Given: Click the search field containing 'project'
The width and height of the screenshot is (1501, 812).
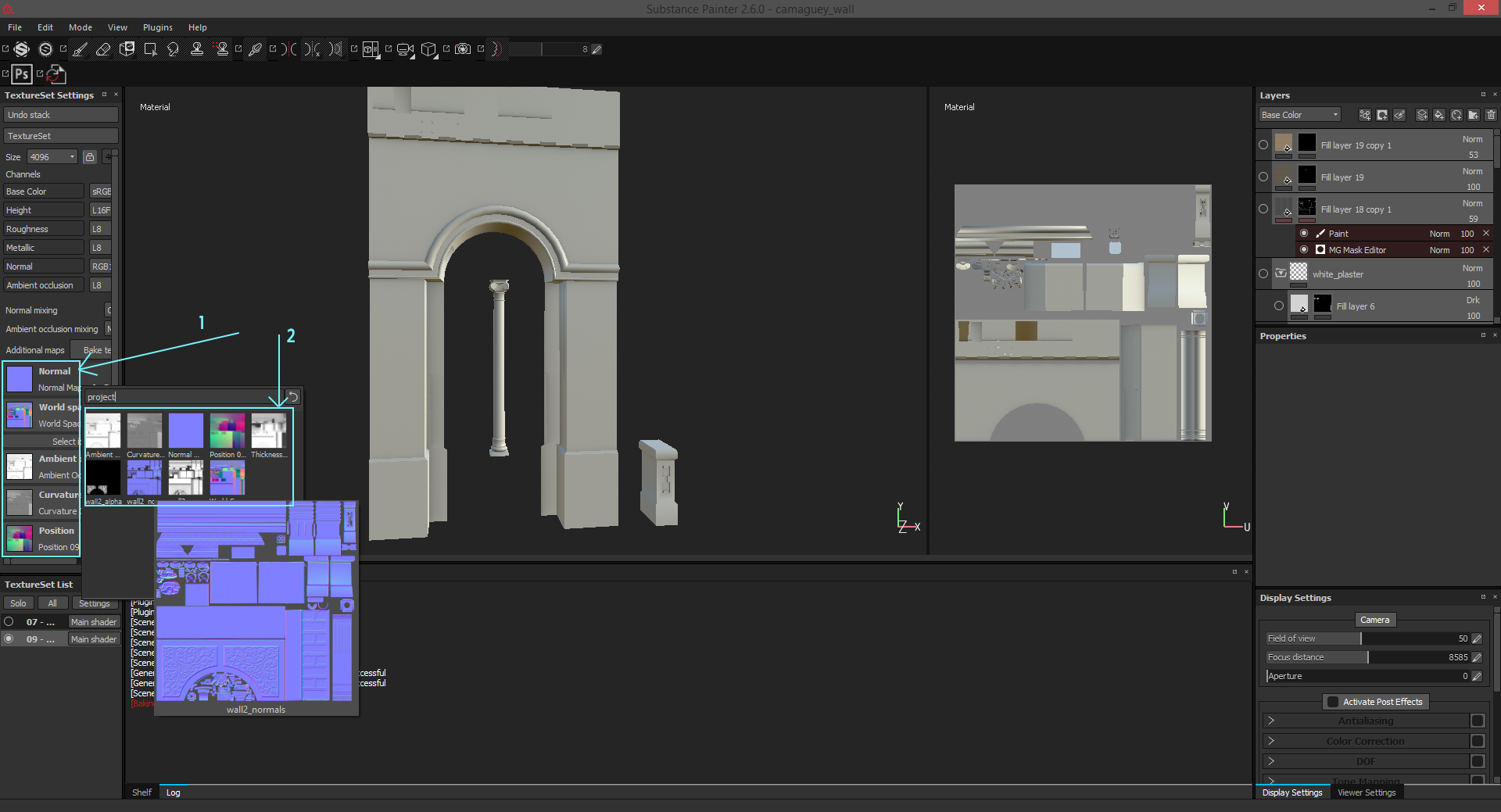Looking at the screenshot, I should pyautogui.click(x=184, y=397).
